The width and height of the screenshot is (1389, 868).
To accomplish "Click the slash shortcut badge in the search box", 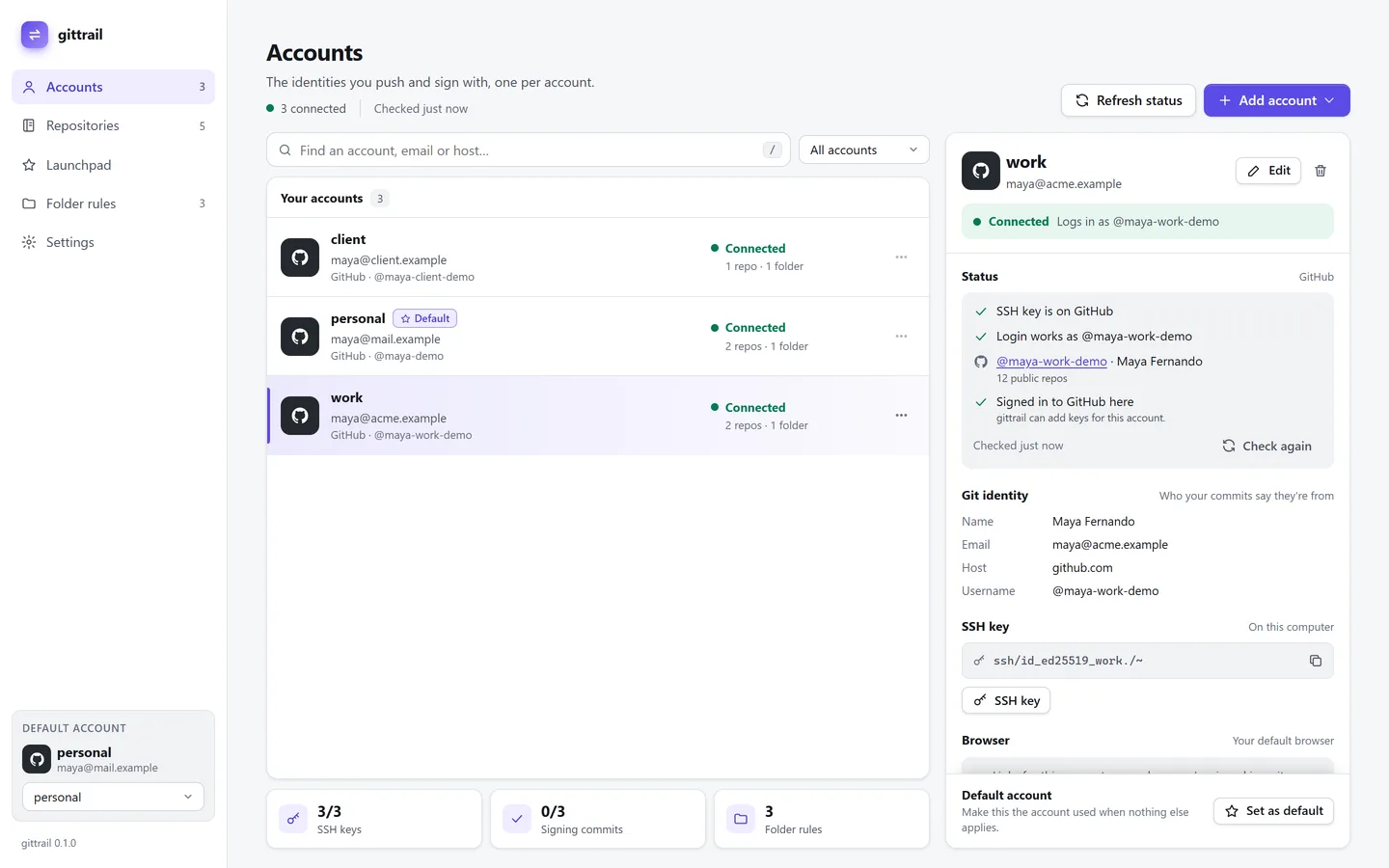I will click(x=772, y=149).
